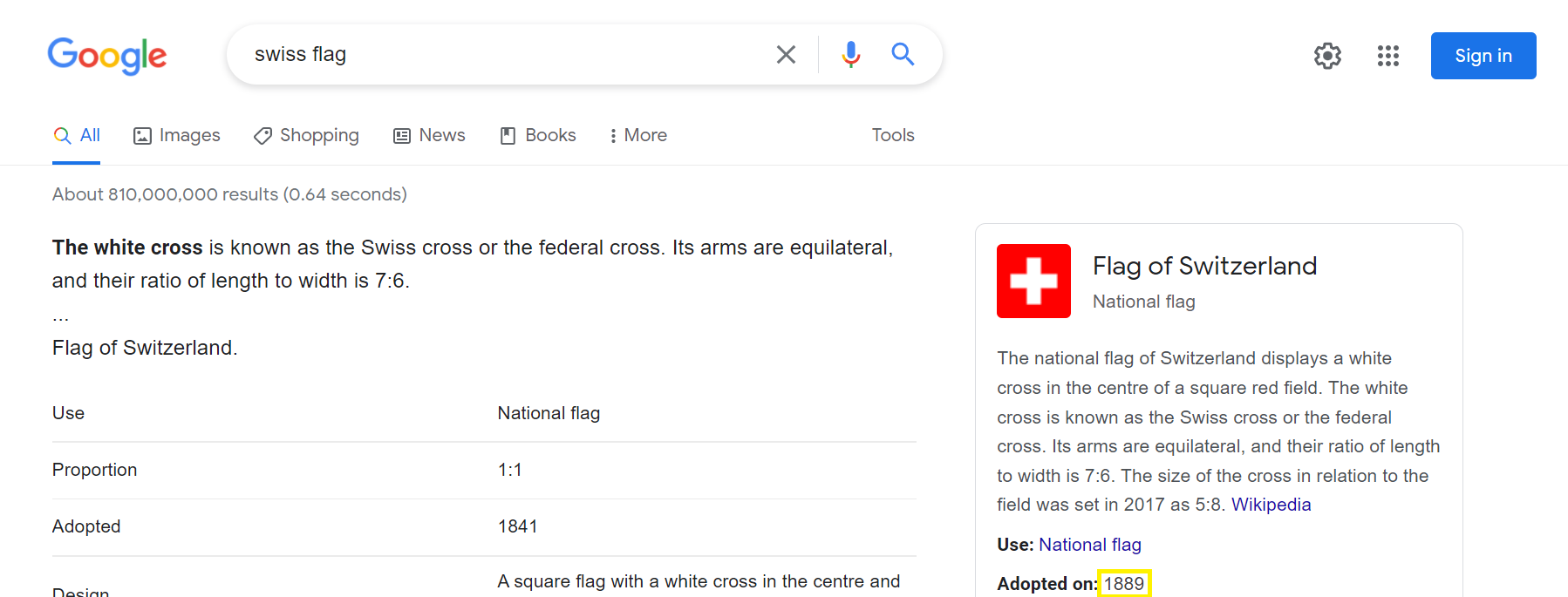Image resolution: width=1568 pixels, height=597 pixels.
Task: Click the 'Proportion' row label
Action: [94, 470]
